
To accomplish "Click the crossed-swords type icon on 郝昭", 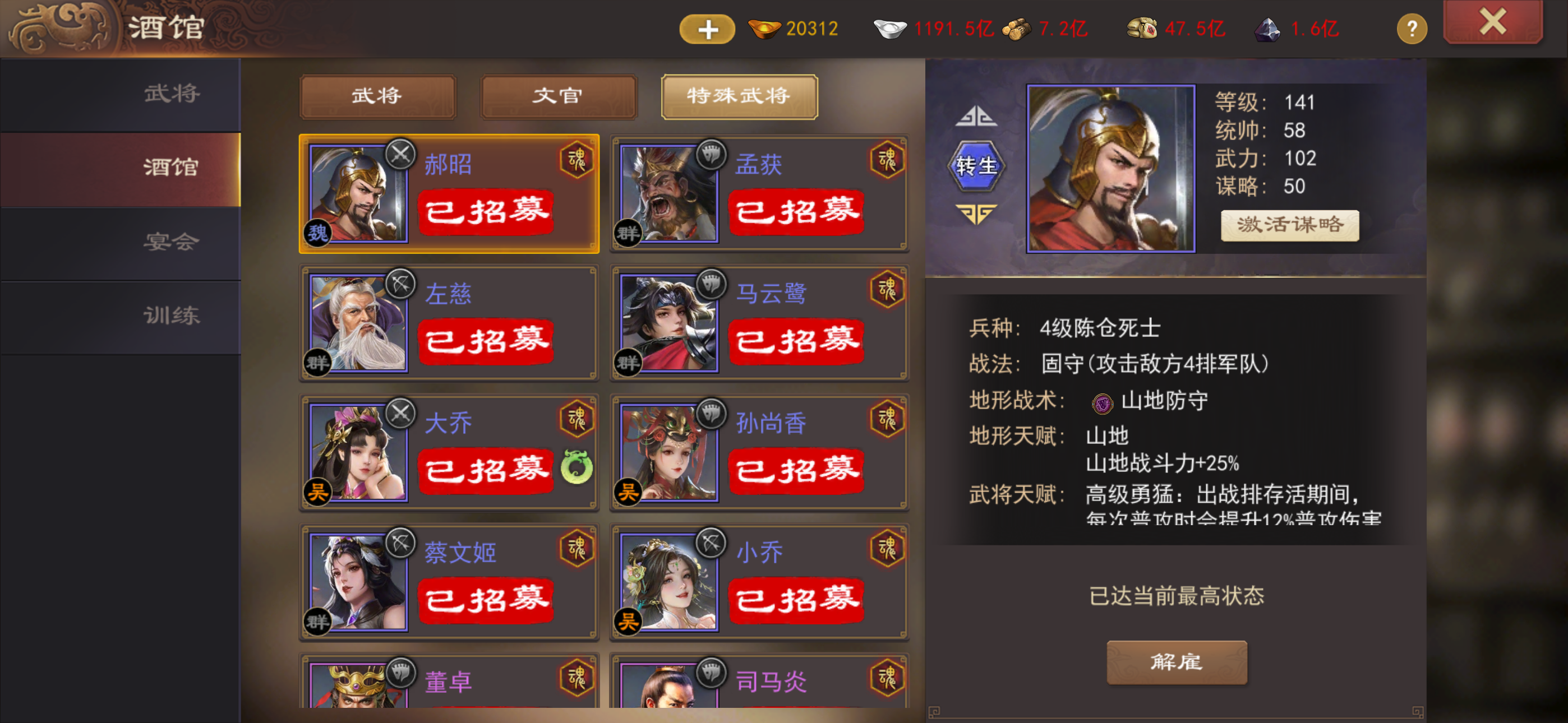I will click(x=400, y=155).
